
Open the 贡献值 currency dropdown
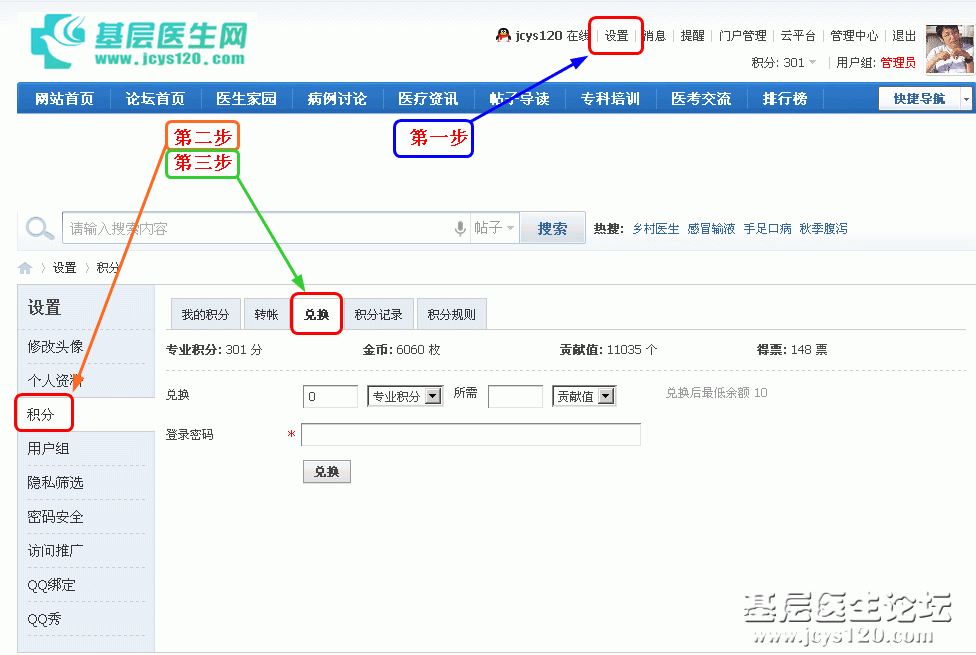click(x=608, y=396)
